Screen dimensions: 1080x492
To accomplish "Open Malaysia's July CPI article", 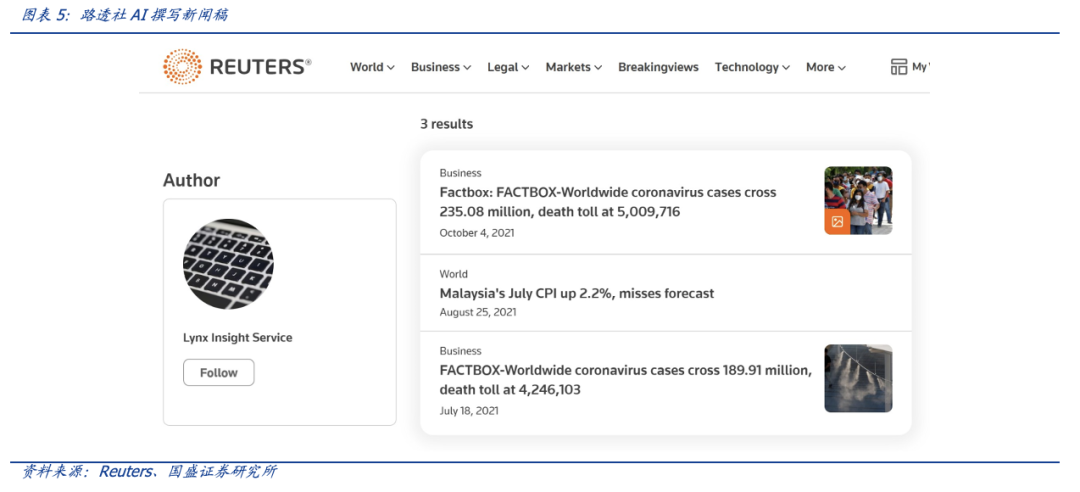I will [576, 293].
